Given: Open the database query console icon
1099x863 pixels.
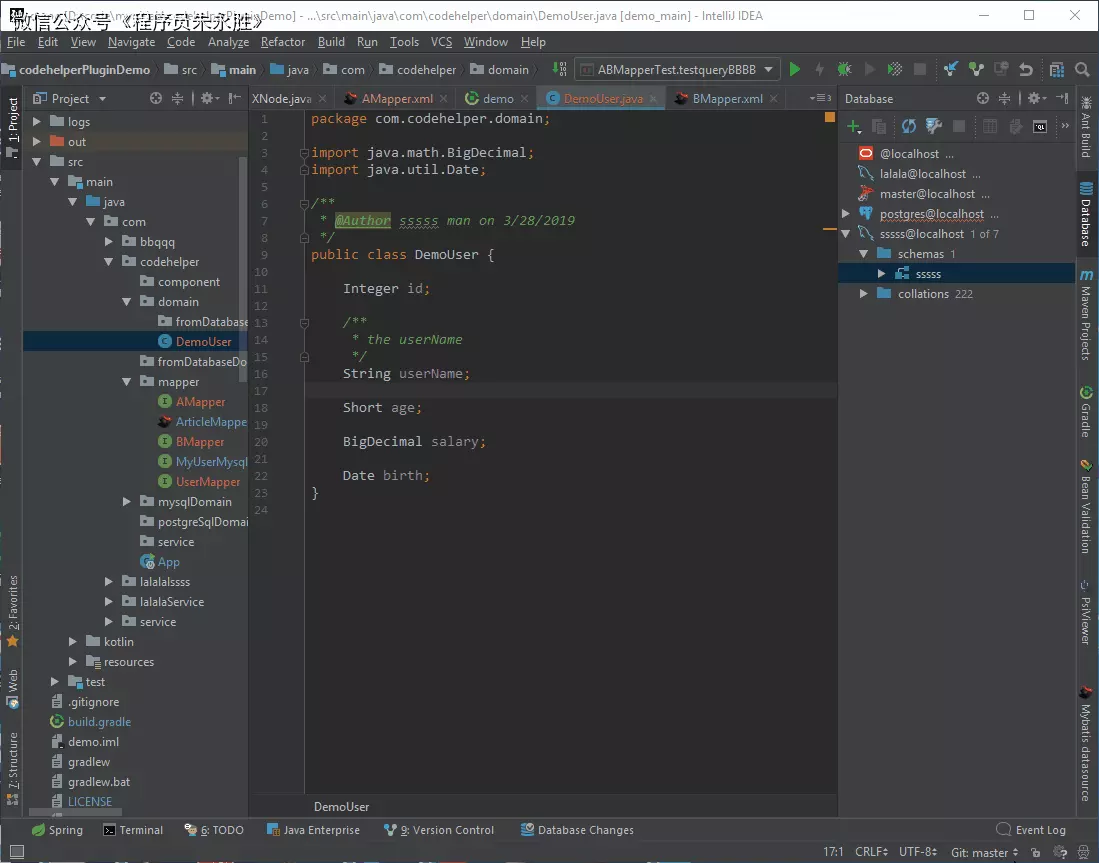Looking at the screenshot, I should coord(1040,126).
